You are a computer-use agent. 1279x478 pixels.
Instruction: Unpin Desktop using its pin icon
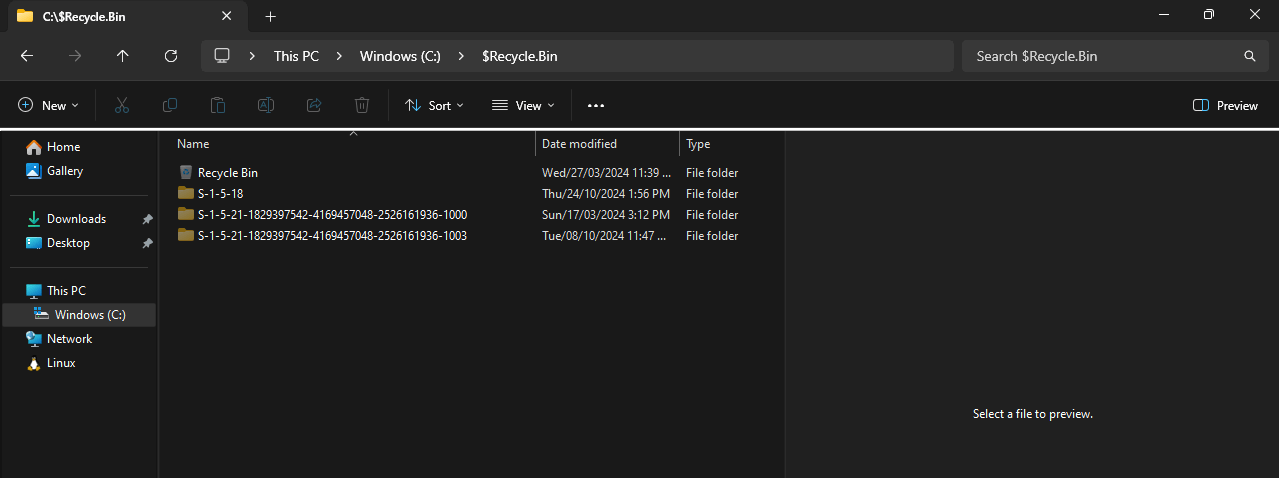click(147, 243)
